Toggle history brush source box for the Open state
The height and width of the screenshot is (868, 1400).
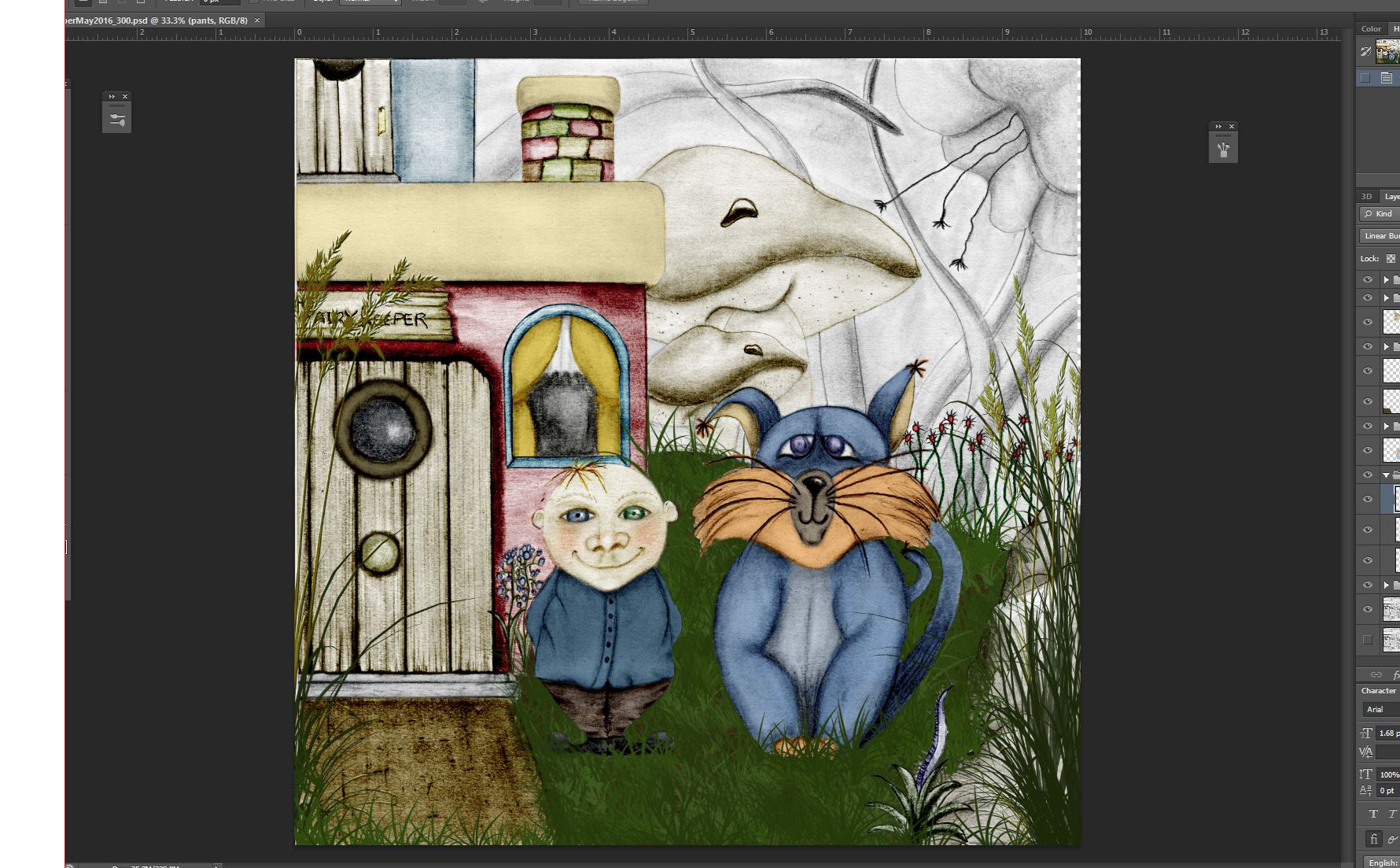click(x=1365, y=78)
